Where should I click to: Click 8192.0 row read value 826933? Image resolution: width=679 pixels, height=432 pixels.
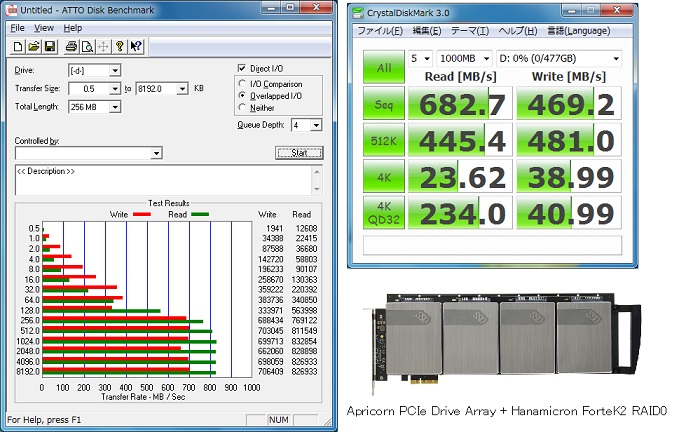click(304, 371)
